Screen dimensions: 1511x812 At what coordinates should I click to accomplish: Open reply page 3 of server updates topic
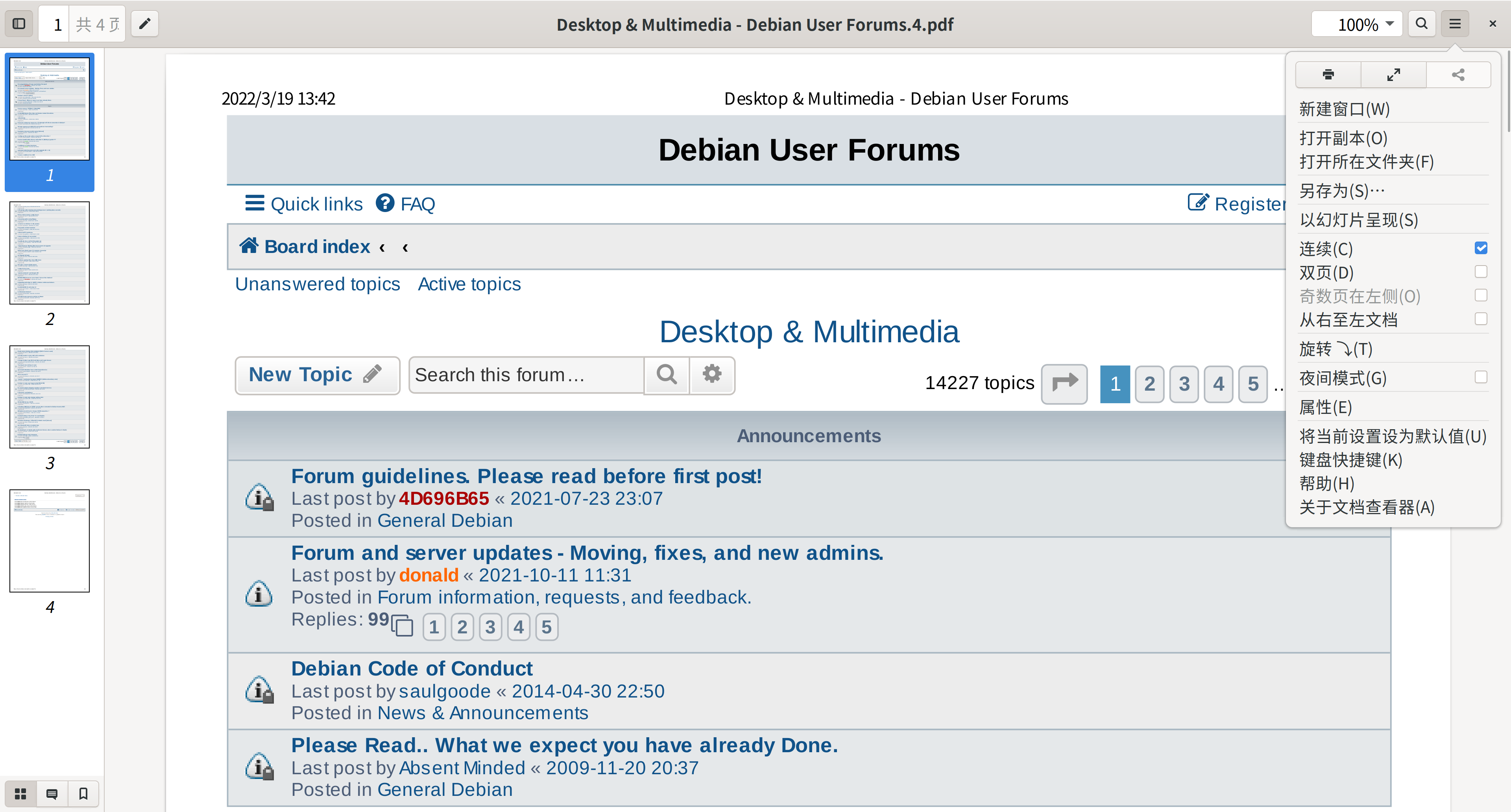point(490,627)
